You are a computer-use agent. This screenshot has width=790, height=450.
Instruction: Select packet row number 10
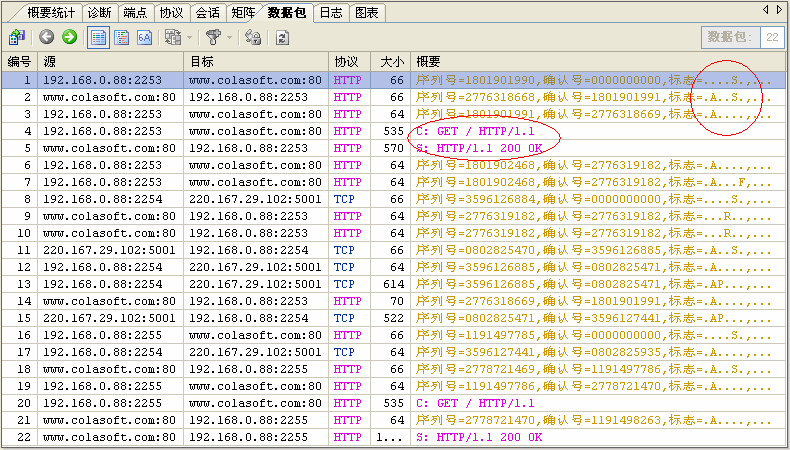[x=393, y=233]
